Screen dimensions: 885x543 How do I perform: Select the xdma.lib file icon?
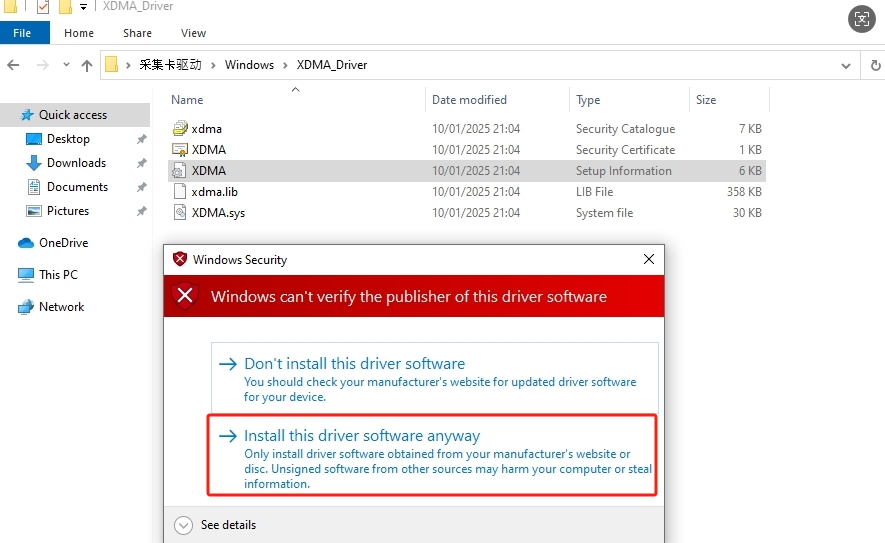click(x=179, y=191)
